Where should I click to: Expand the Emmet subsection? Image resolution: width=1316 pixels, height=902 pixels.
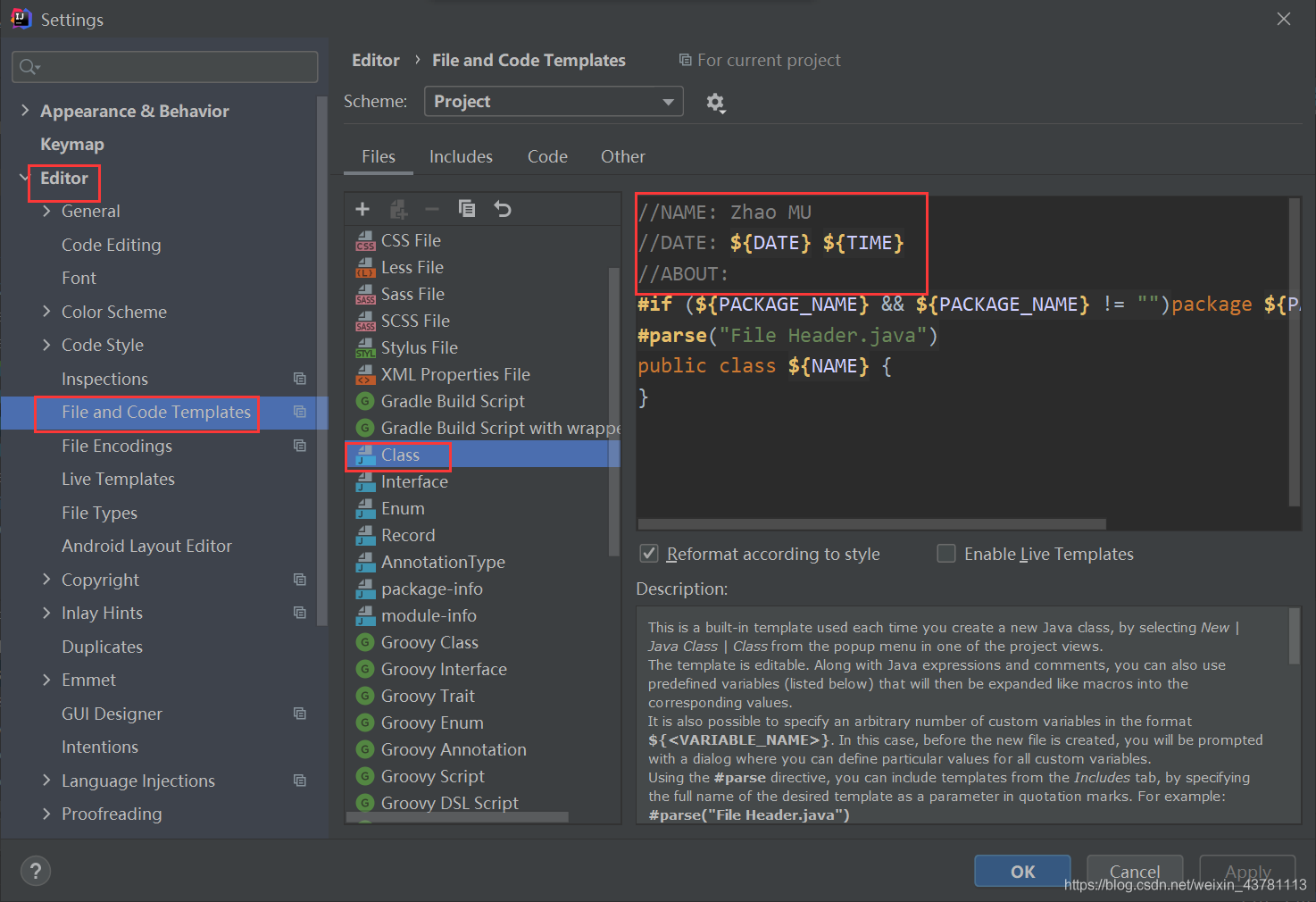pos(46,680)
